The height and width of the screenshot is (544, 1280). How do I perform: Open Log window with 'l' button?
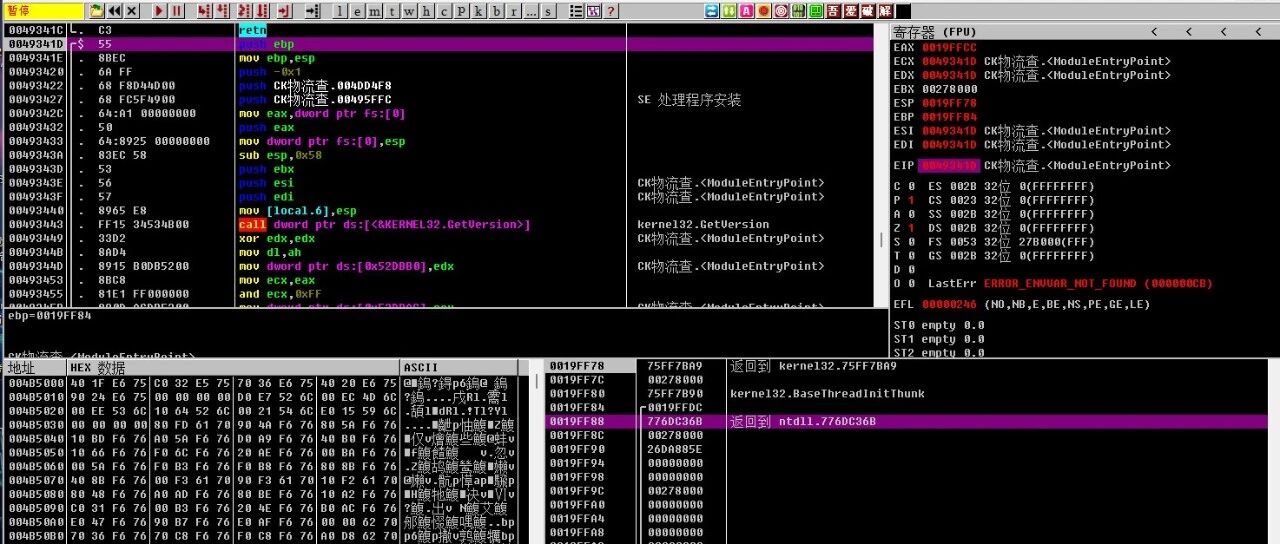coord(340,11)
